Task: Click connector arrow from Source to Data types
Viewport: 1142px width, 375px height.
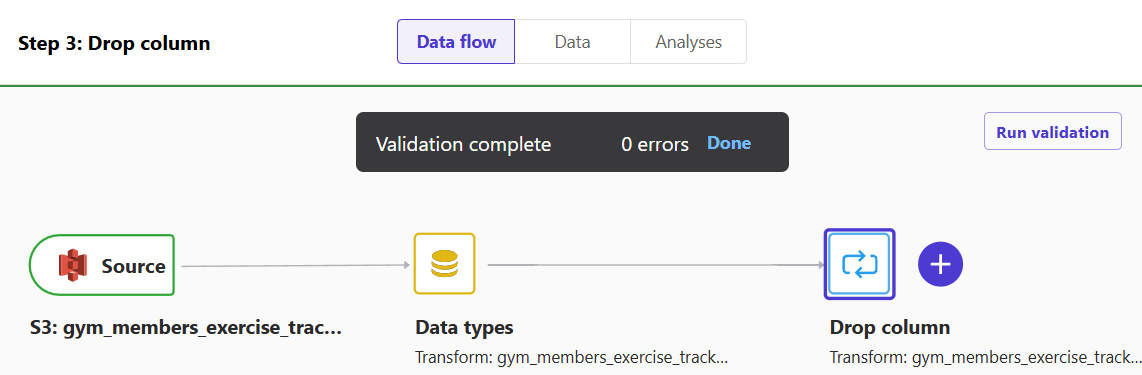Action: (x=296, y=265)
